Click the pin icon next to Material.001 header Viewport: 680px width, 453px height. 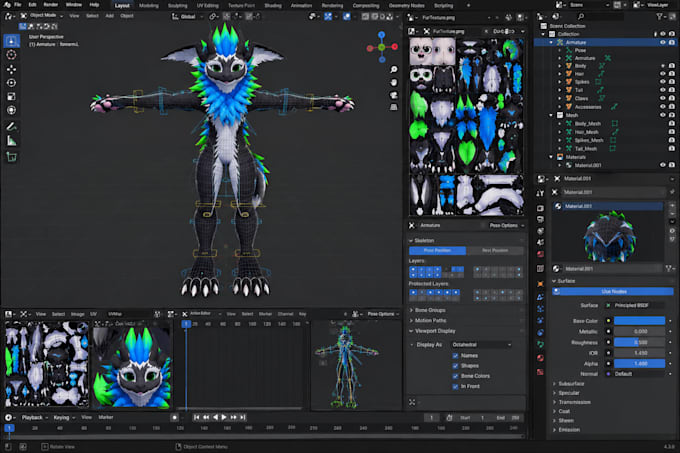672,192
